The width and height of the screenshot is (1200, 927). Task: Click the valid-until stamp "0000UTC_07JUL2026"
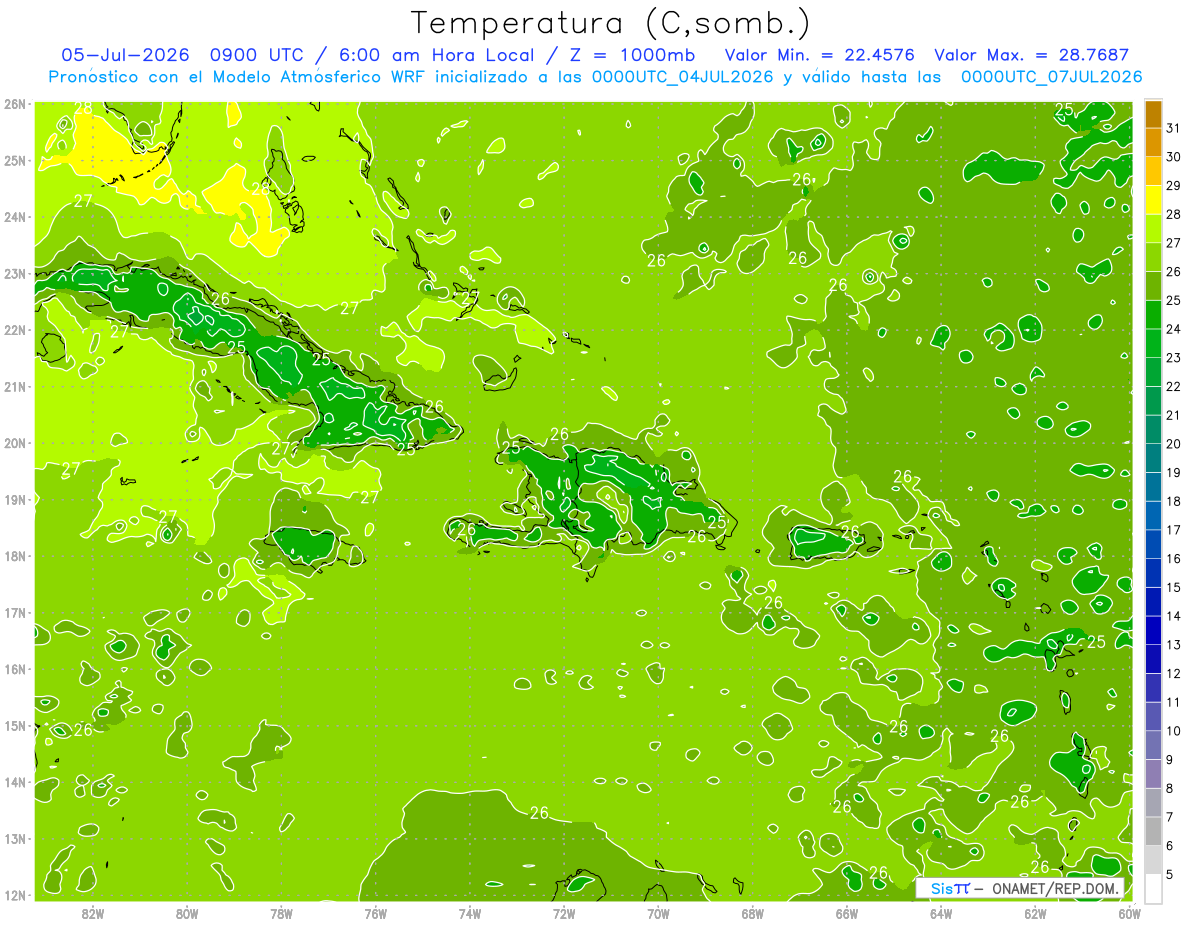[x=1052, y=77]
